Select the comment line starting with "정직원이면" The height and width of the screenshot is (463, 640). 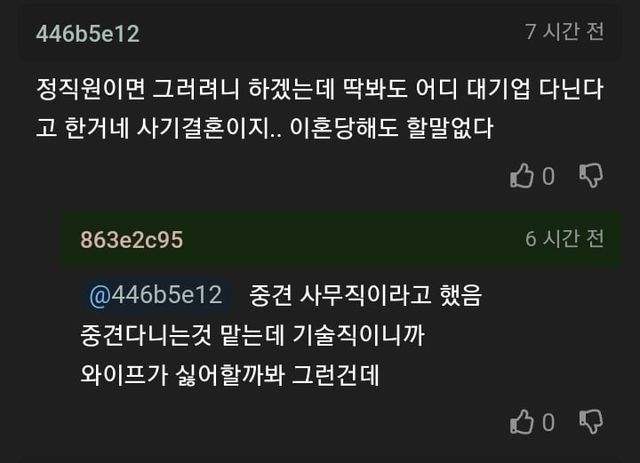coord(318,90)
